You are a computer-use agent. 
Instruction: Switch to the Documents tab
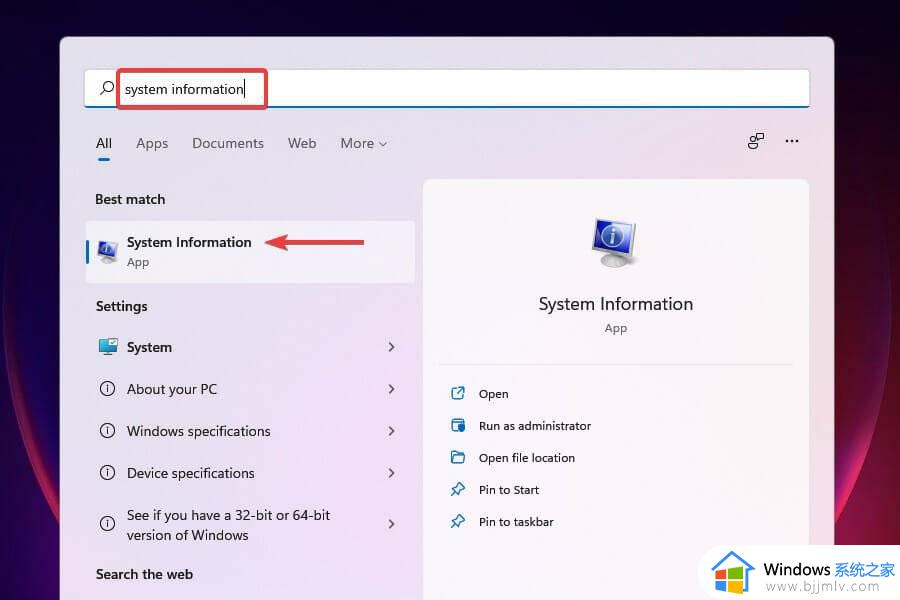point(228,143)
